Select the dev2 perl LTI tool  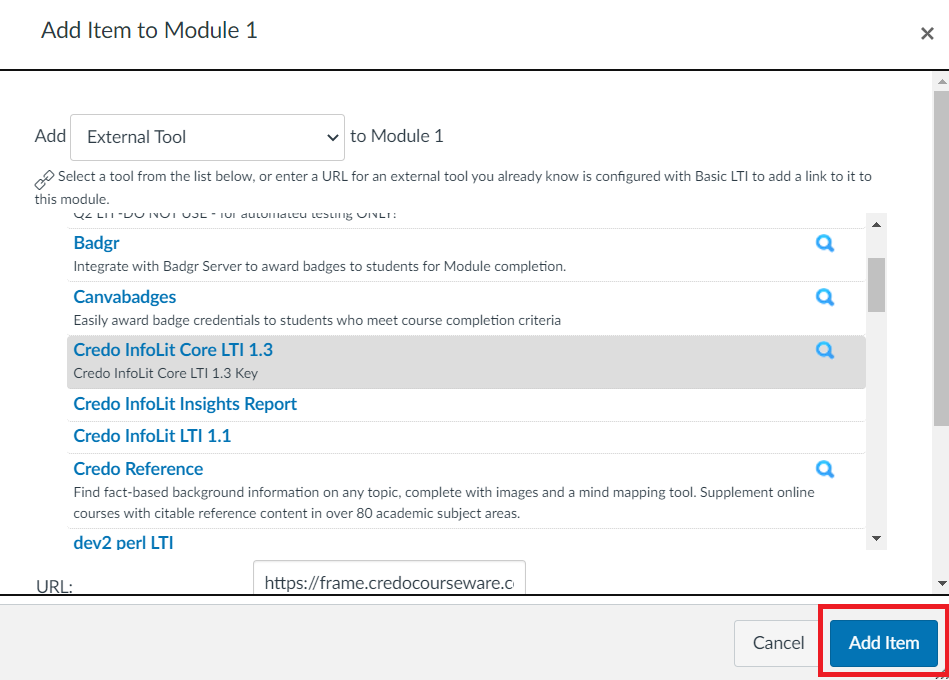tap(123, 543)
